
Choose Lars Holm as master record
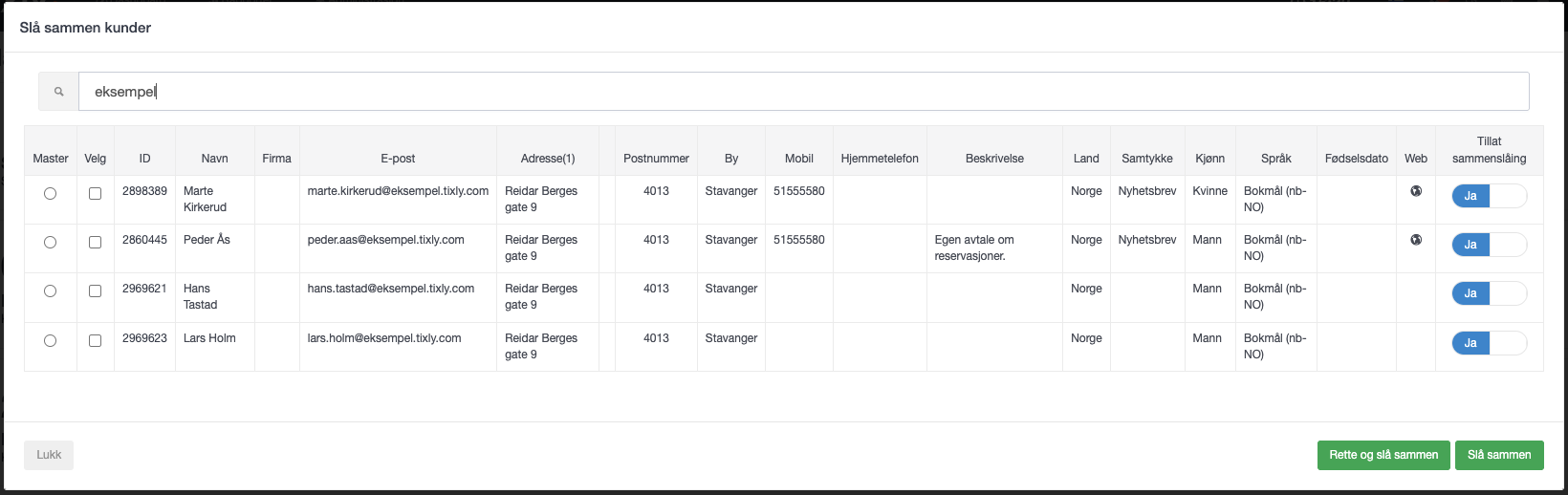50,341
